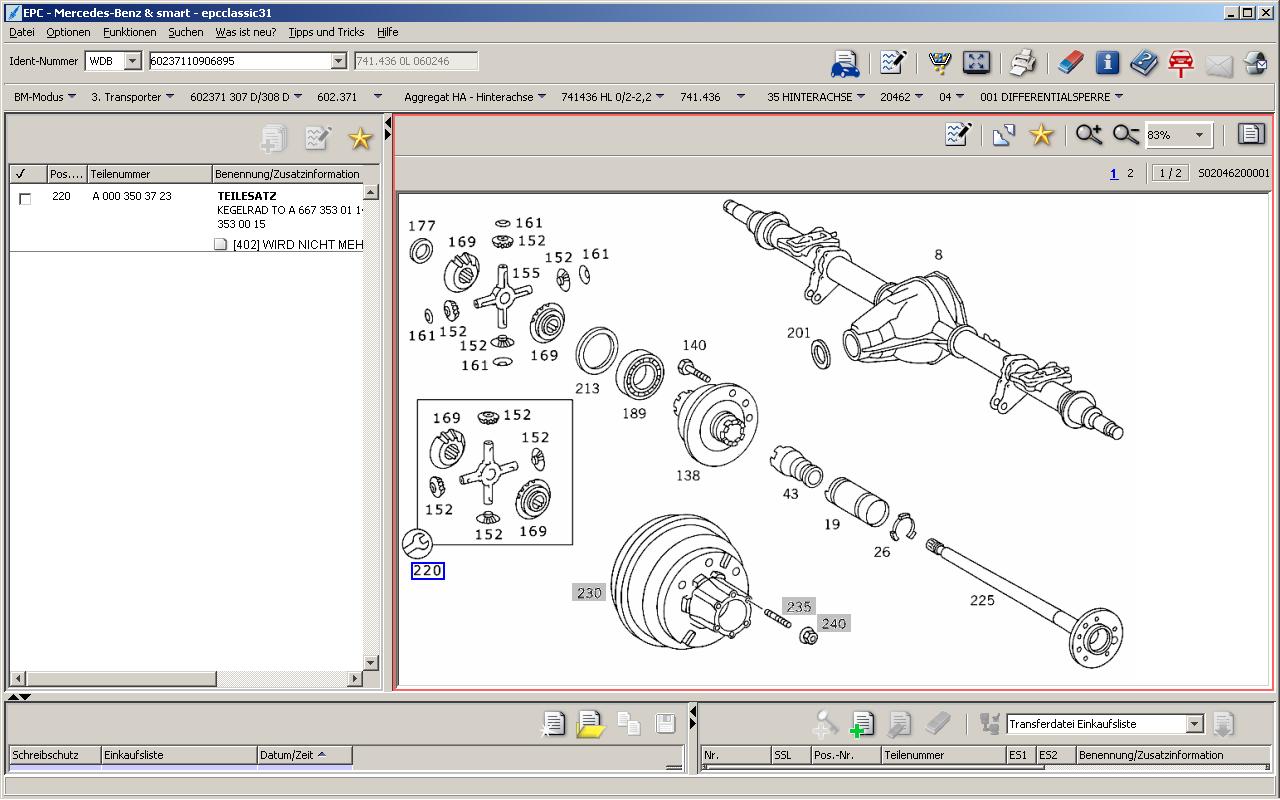Click the eraser icon in top toolbar
This screenshot has width=1280, height=800.
tap(1070, 63)
